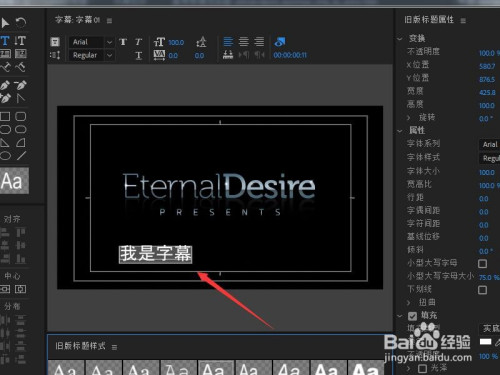Select the 我是字幕 text object
This screenshot has height=375, width=500.
156,254
